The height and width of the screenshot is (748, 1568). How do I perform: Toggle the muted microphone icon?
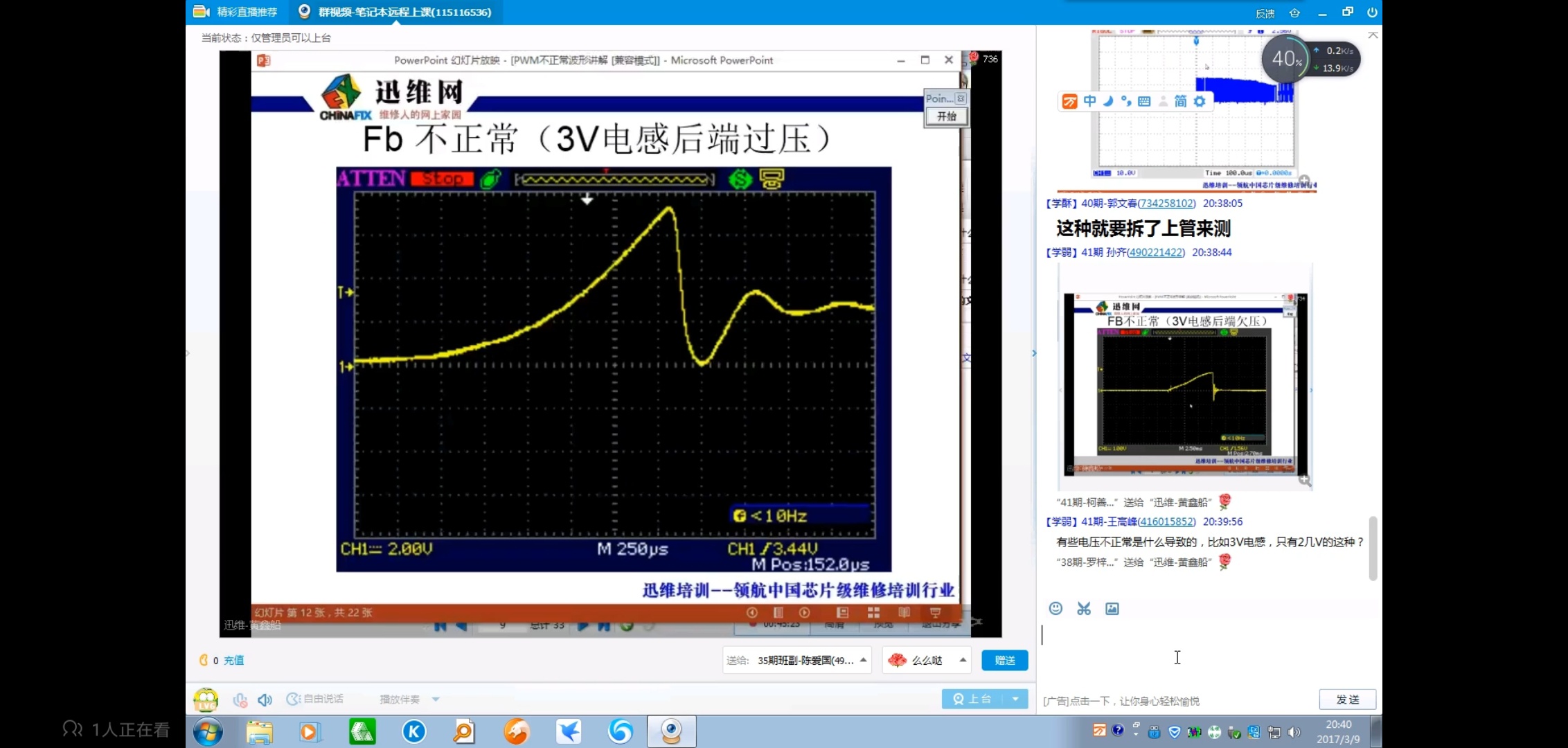pos(240,700)
